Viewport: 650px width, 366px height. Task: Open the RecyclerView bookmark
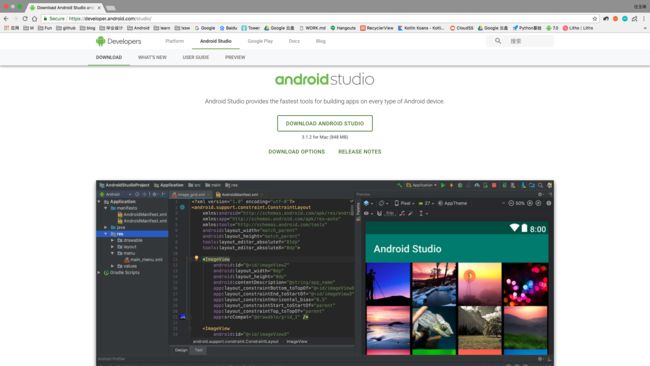(x=377, y=28)
